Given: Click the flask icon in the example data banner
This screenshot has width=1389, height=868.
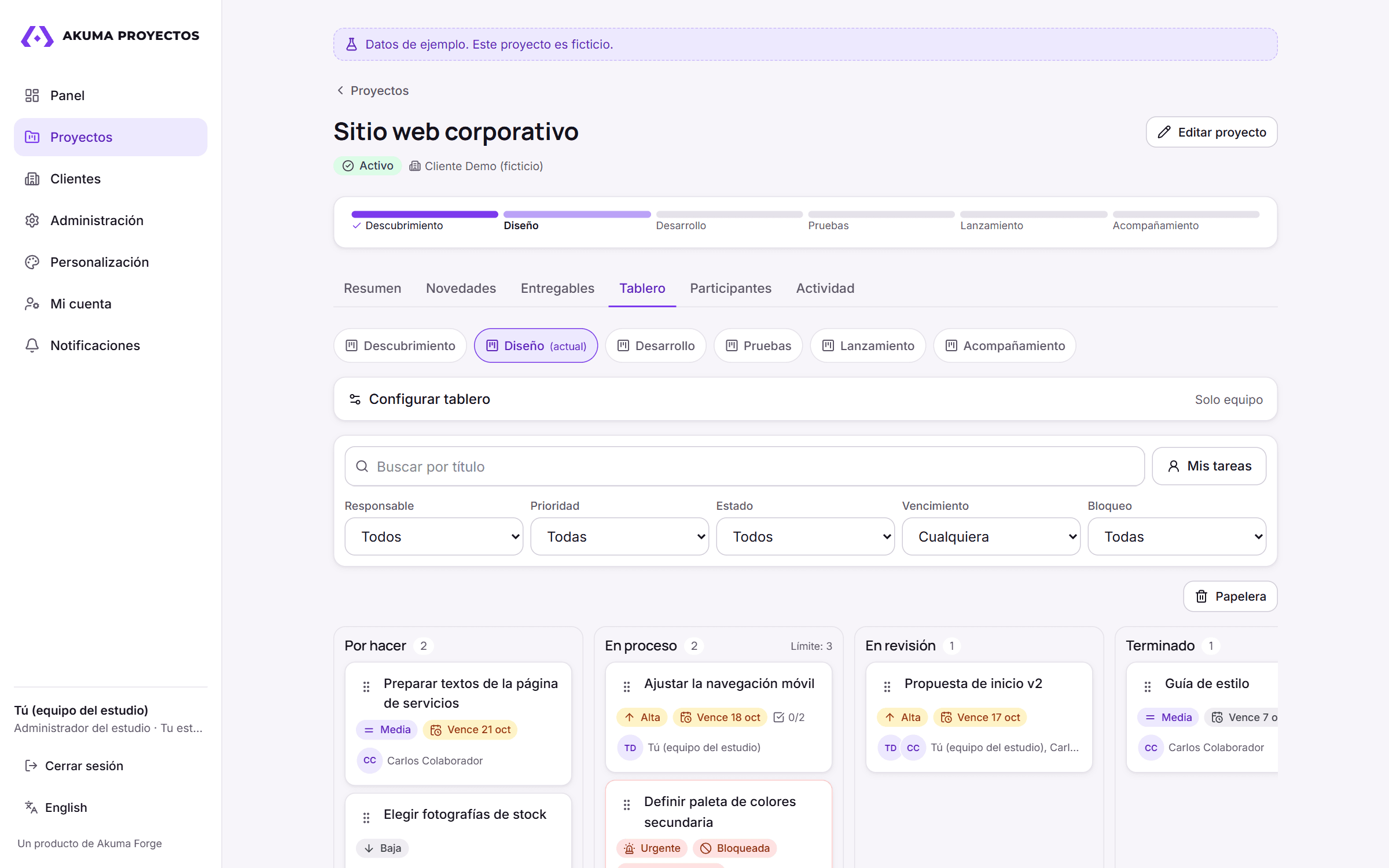Looking at the screenshot, I should pos(351,45).
